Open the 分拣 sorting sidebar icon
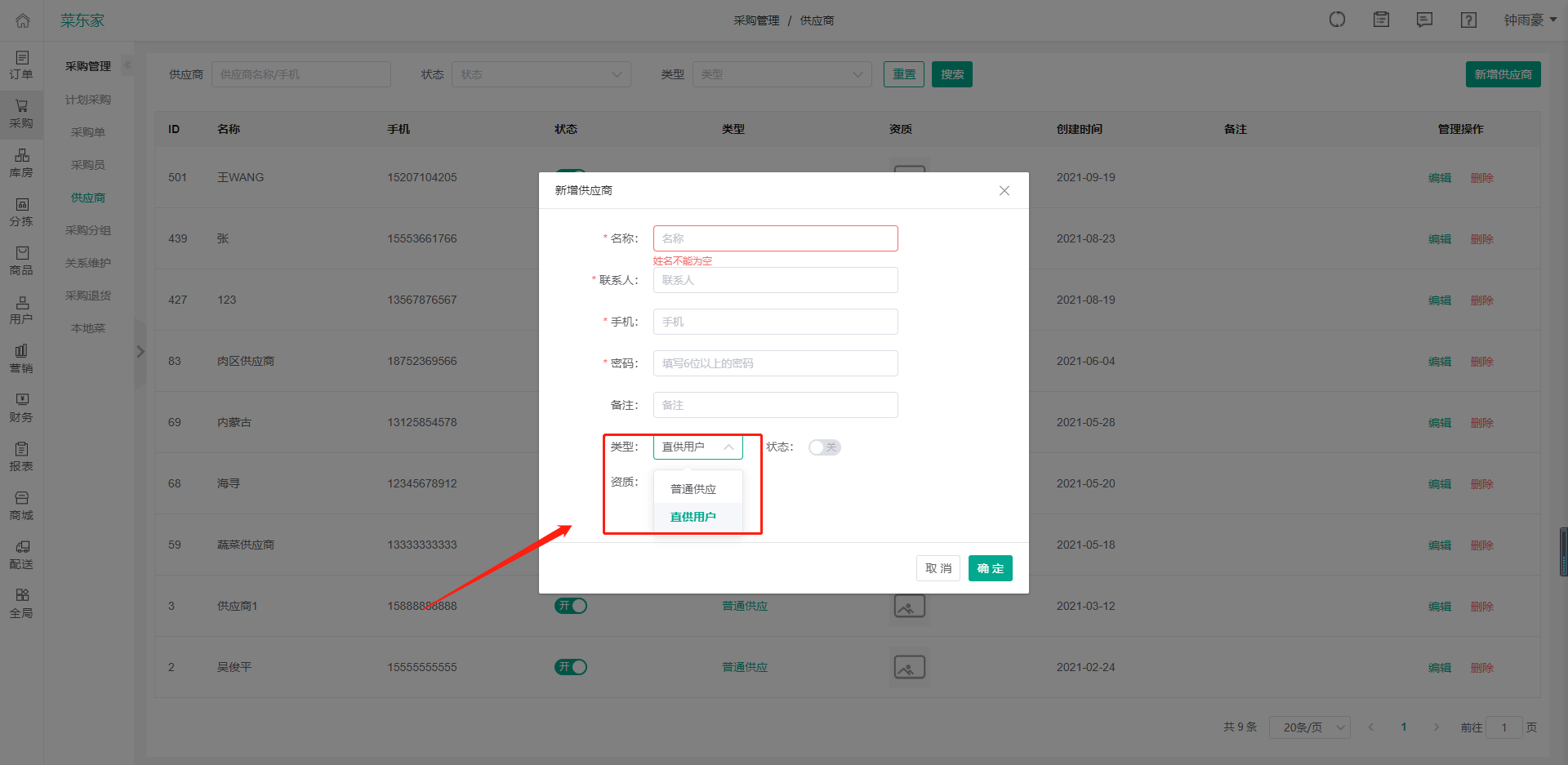The height and width of the screenshot is (765, 1568). 21,211
